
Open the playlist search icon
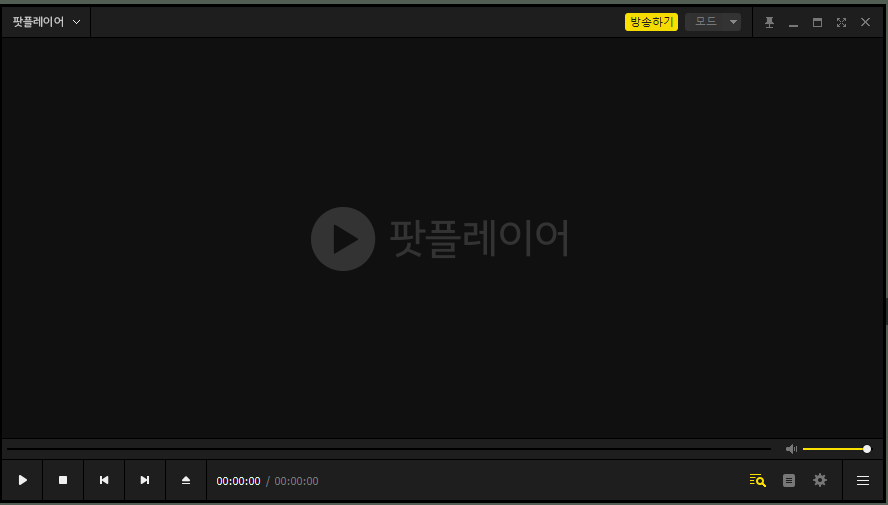(x=757, y=480)
